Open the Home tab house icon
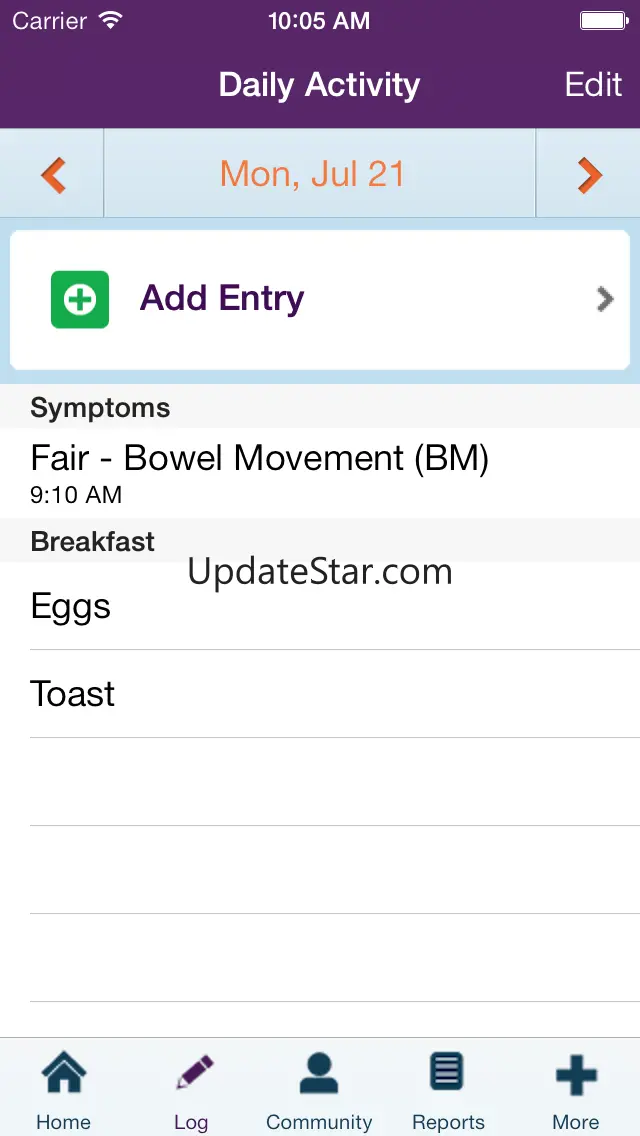This screenshot has height=1136, width=640. point(64,1073)
